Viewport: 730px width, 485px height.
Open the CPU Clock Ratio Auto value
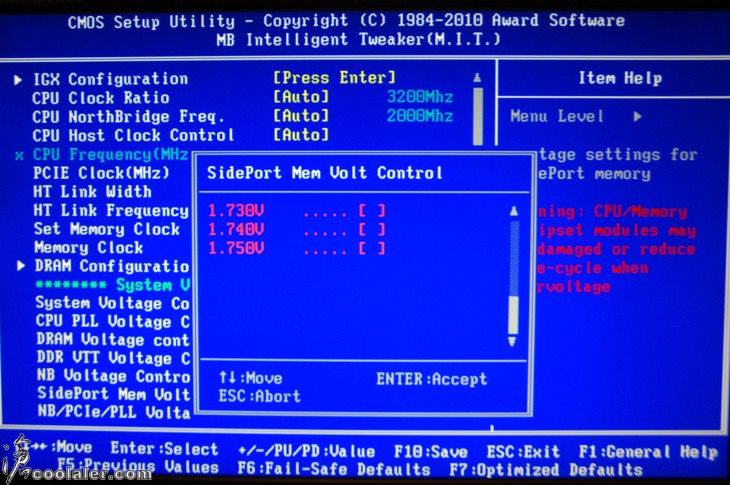(301, 97)
